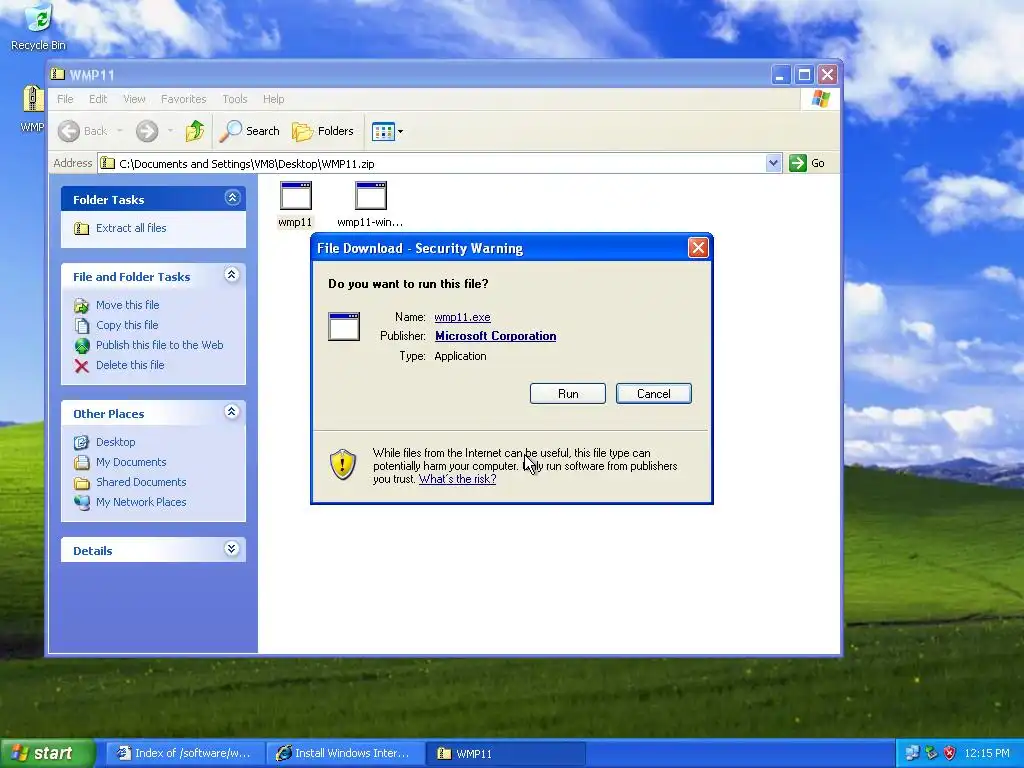1024x768 pixels.
Task: Collapse the Other Places panel
Action: (232, 411)
